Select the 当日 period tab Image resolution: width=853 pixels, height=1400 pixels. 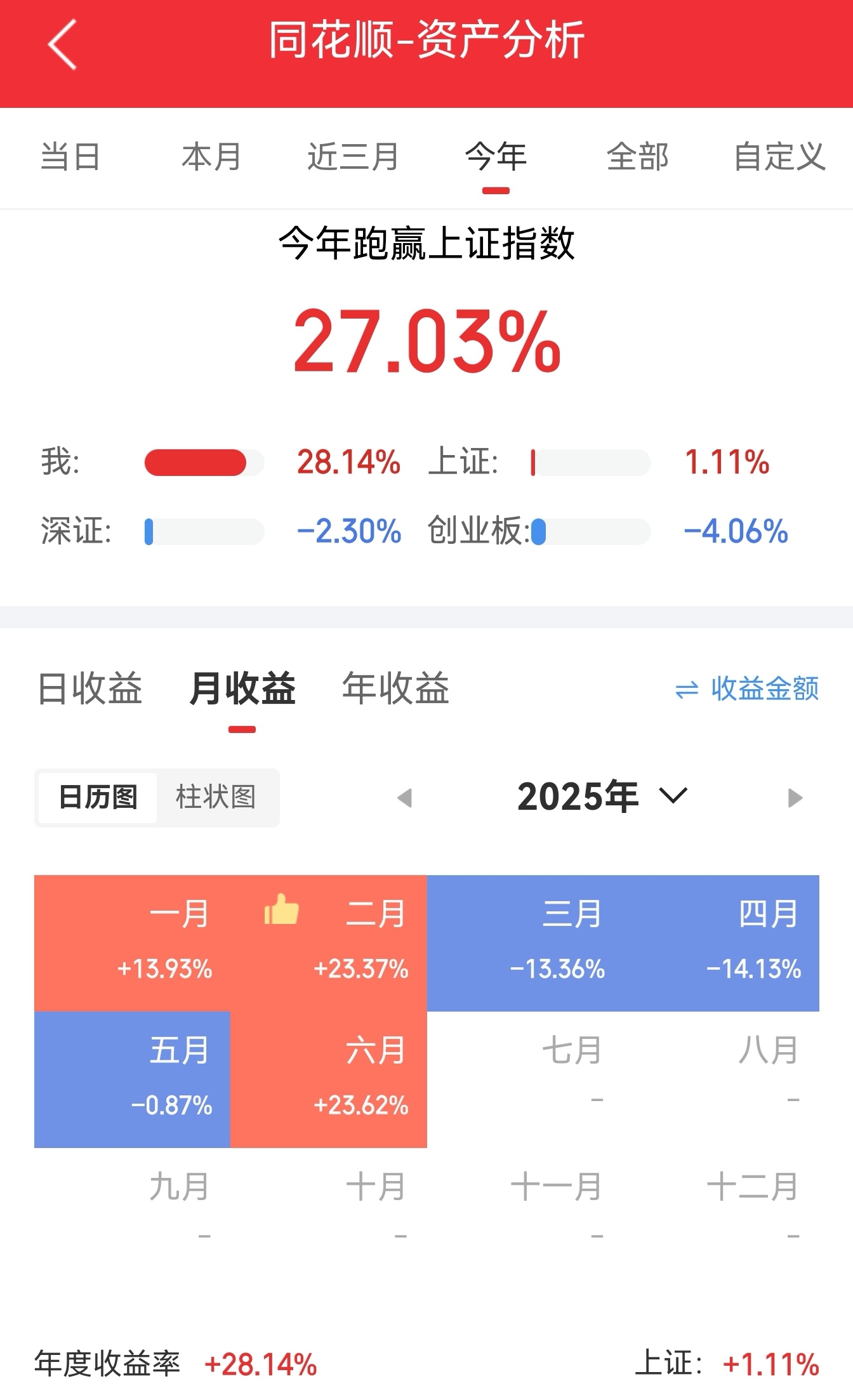[70, 157]
